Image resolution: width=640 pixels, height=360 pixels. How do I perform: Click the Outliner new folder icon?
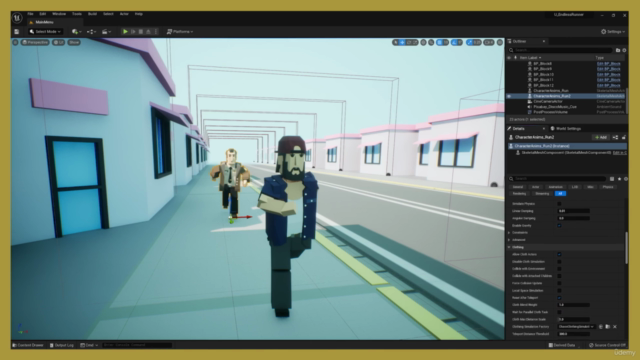(618, 50)
